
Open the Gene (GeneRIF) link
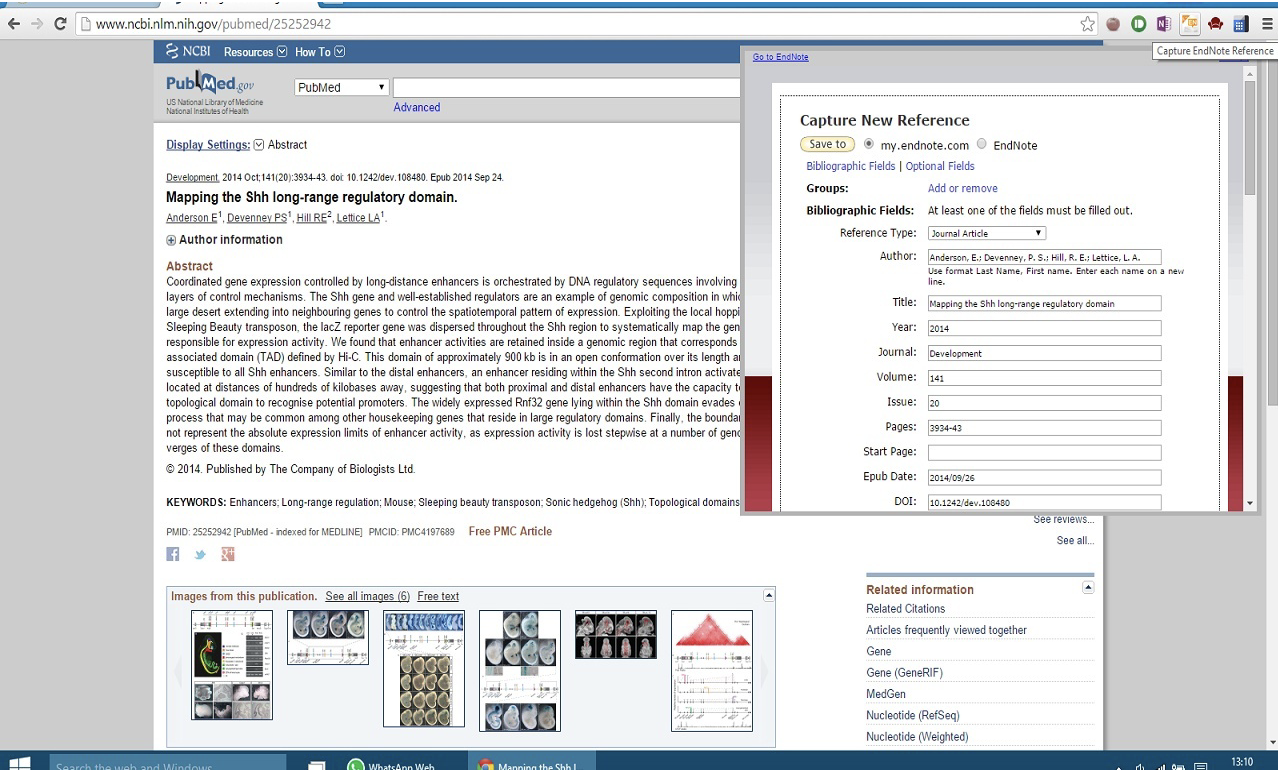[x=904, y=673]
